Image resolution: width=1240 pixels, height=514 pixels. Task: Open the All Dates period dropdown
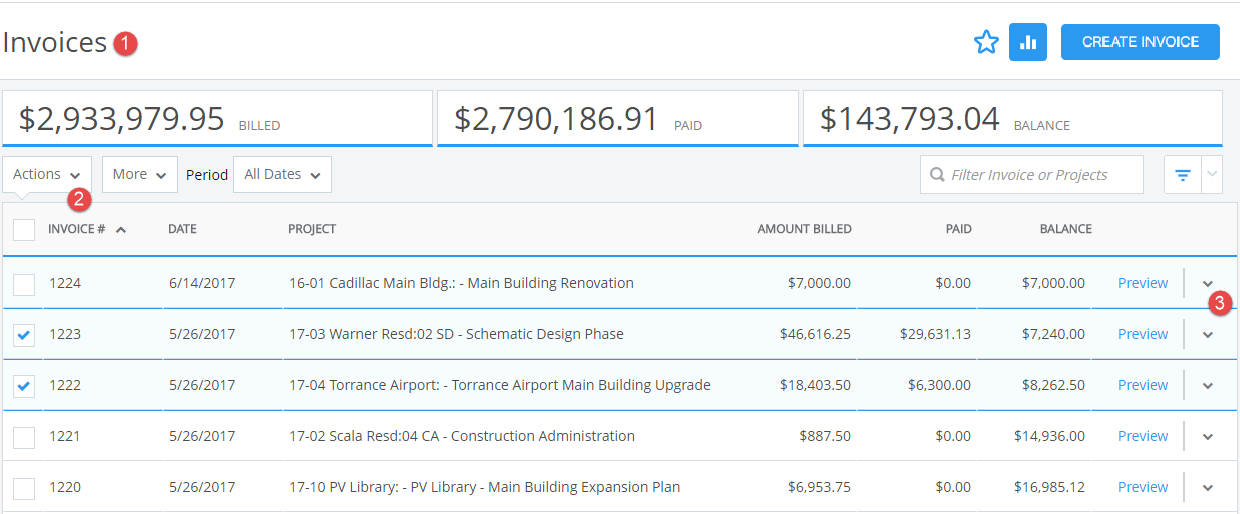(282, 174)
